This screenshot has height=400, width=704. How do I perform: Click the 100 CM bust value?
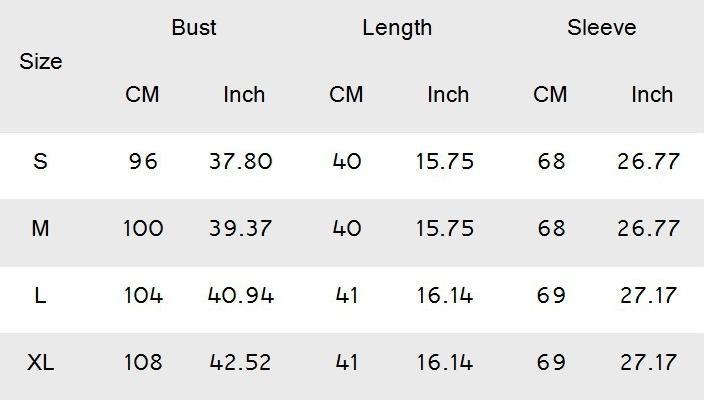click(x=143, y=228)
